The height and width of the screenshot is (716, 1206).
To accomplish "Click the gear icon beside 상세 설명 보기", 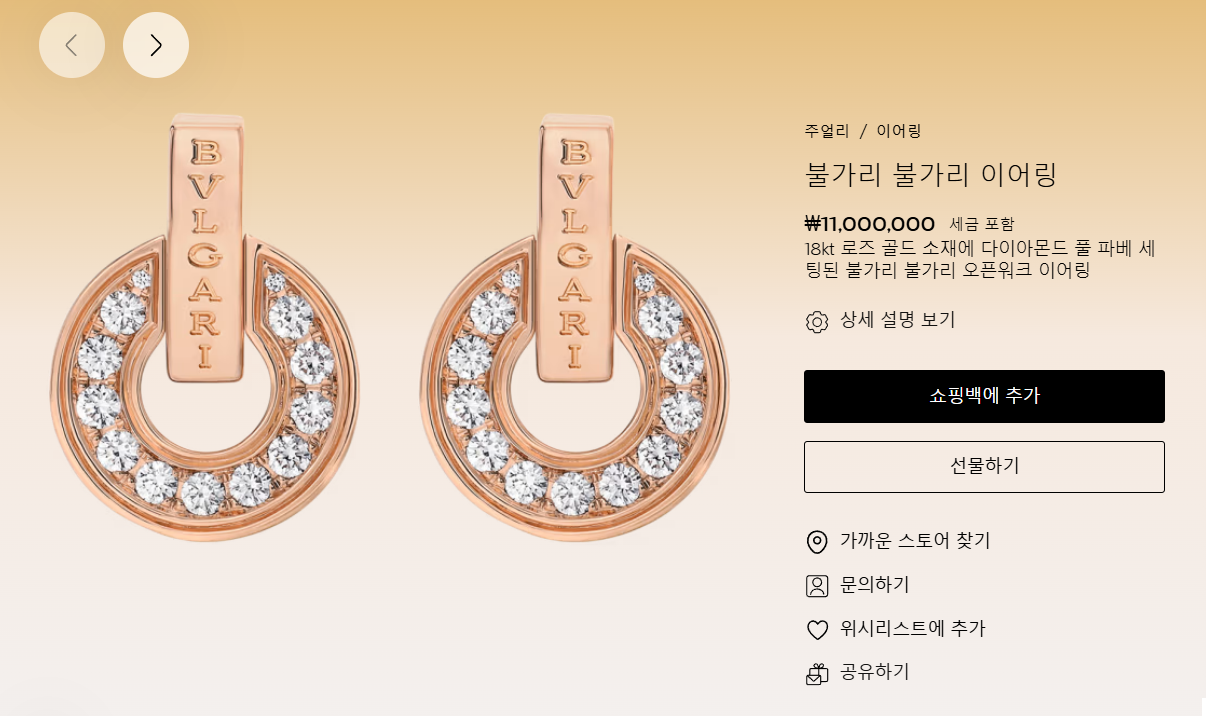I will pyautogui.click(x=817, y=321).
